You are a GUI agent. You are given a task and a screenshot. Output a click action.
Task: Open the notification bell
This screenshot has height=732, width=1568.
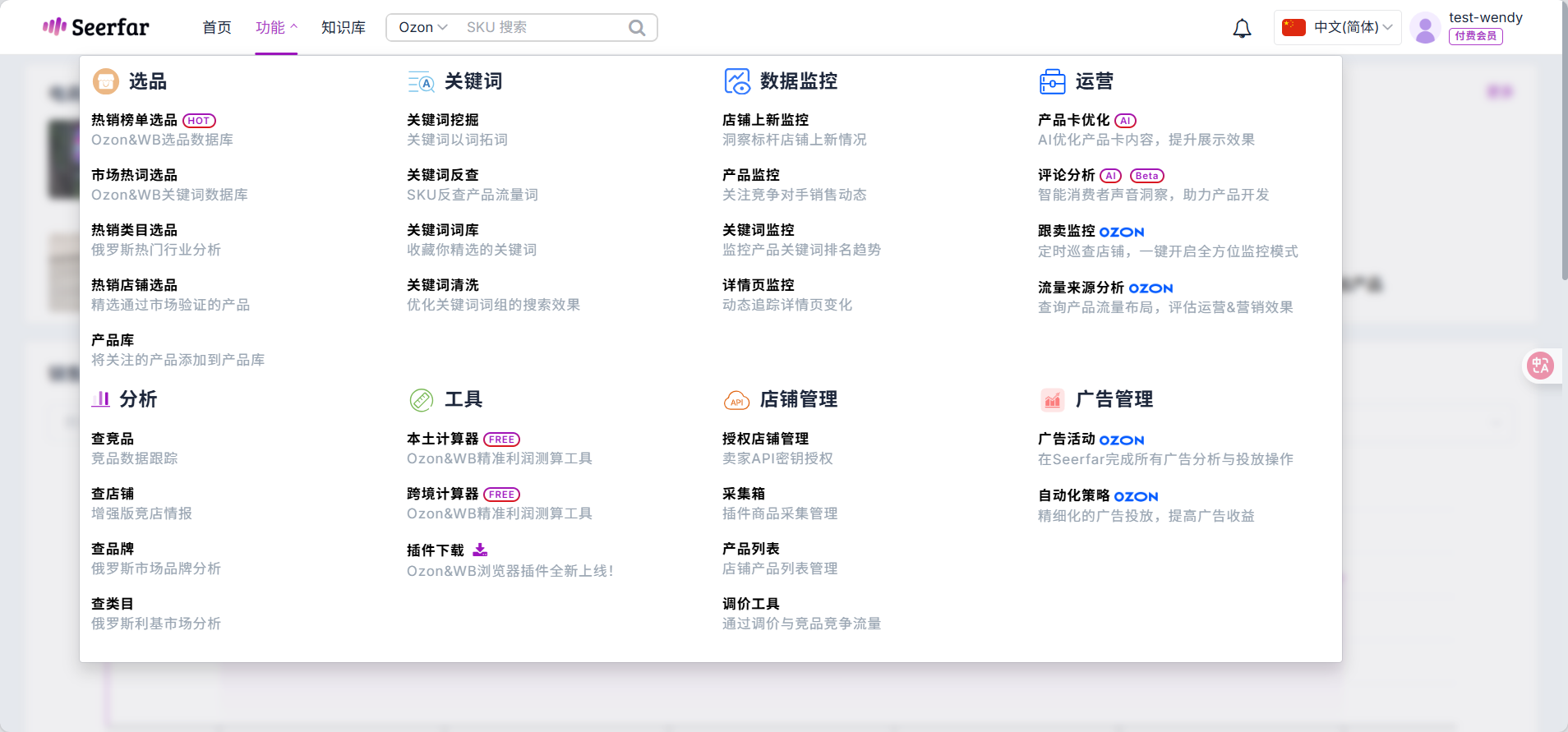1242,28
